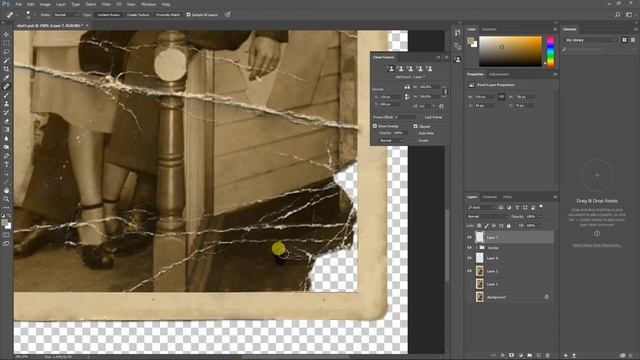Select the Brush tool

pyautogui.click(x=6, y=95)
